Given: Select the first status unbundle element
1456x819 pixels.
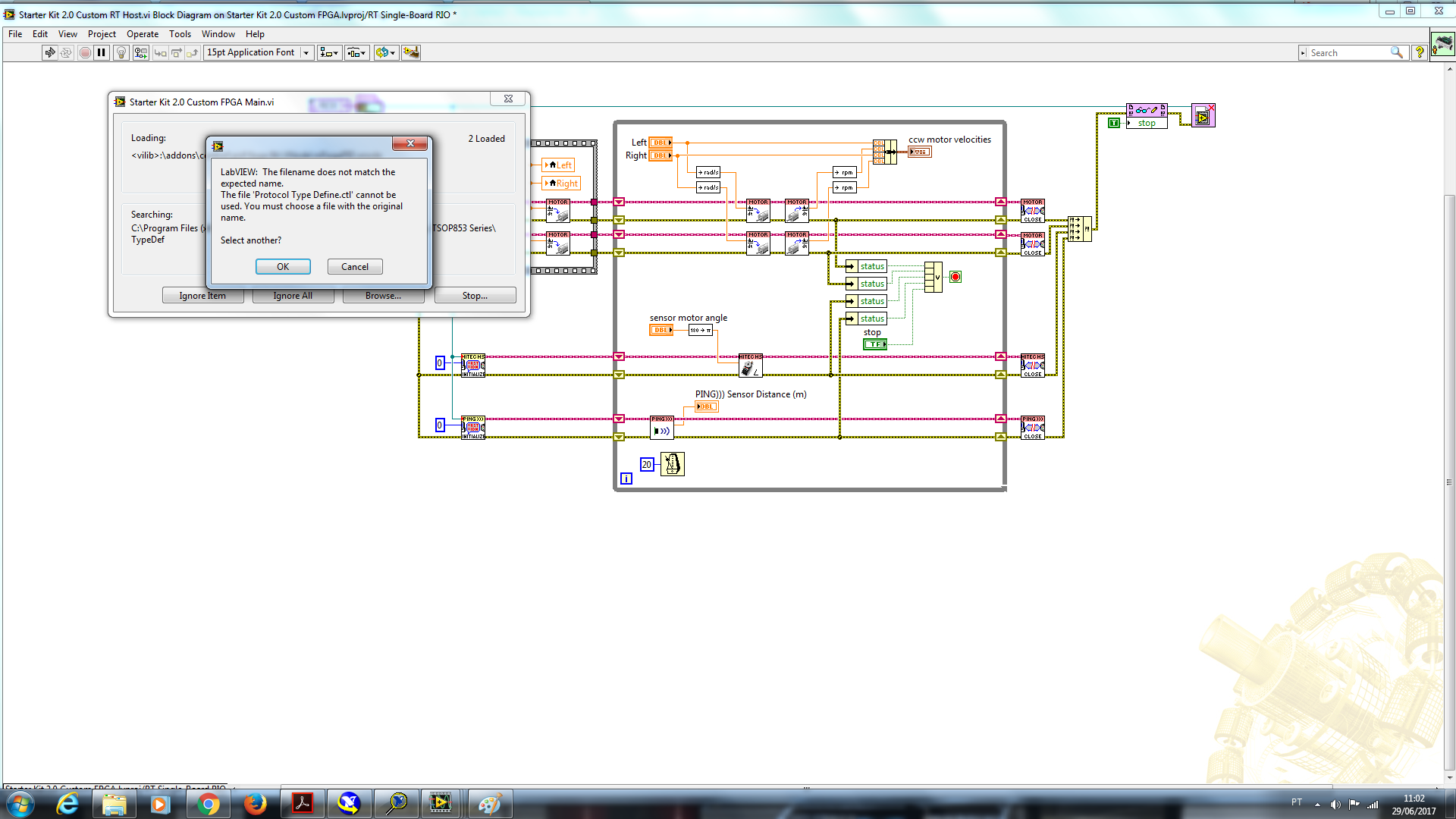Looking at the screenshot, I should (866, 266).
